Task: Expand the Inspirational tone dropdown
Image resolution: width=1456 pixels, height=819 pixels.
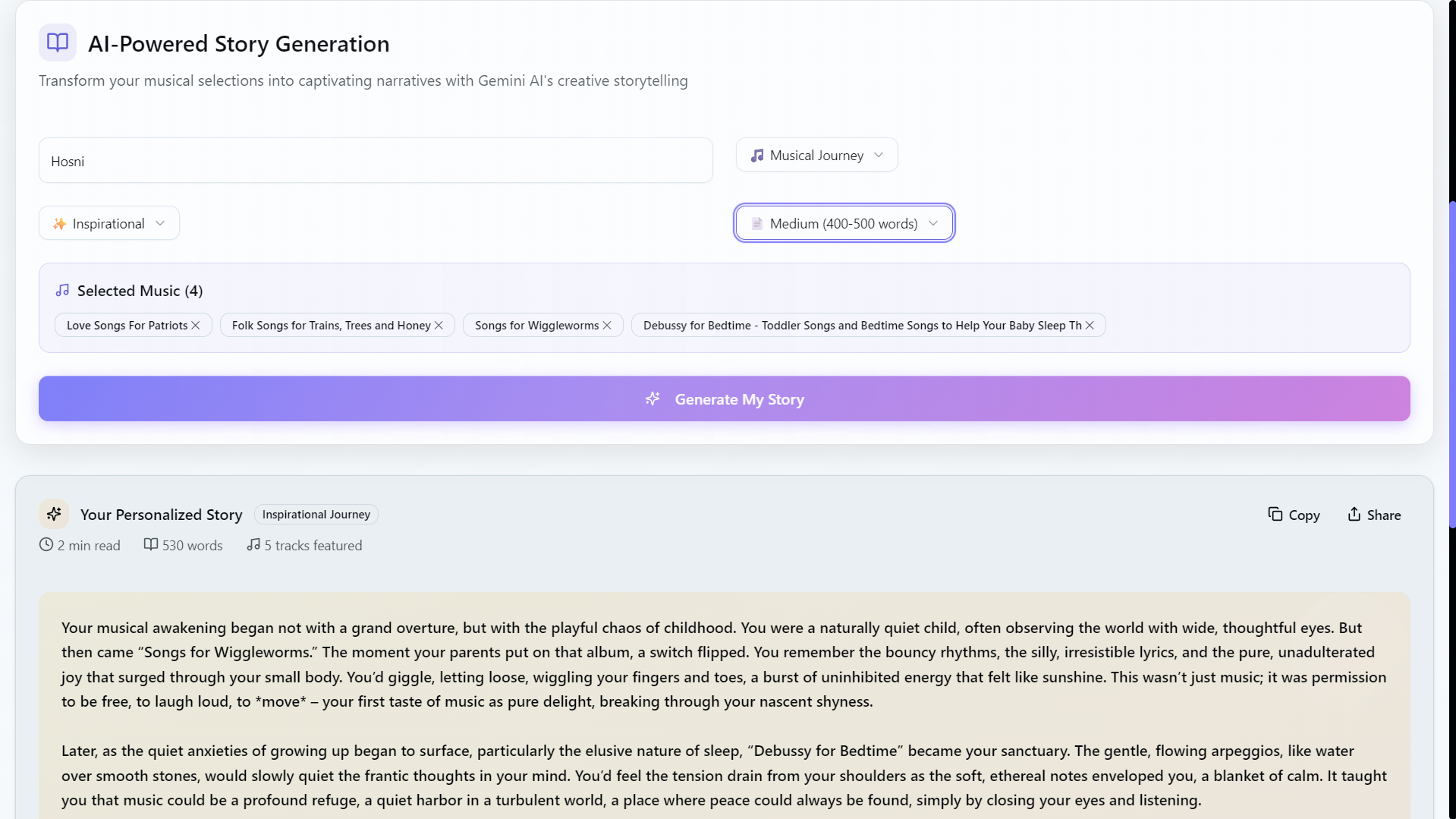Action: 109,223
